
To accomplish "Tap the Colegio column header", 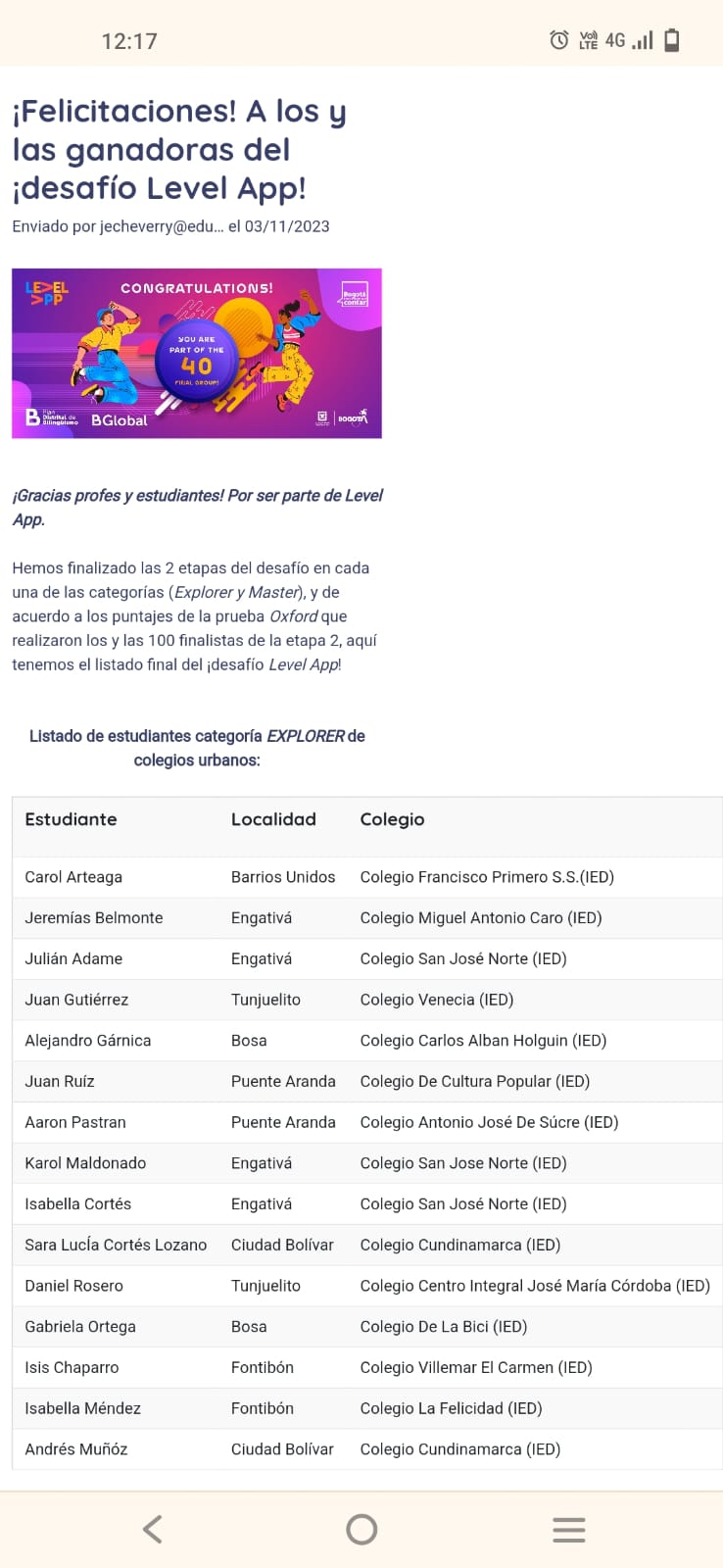I will pos(392,819).
